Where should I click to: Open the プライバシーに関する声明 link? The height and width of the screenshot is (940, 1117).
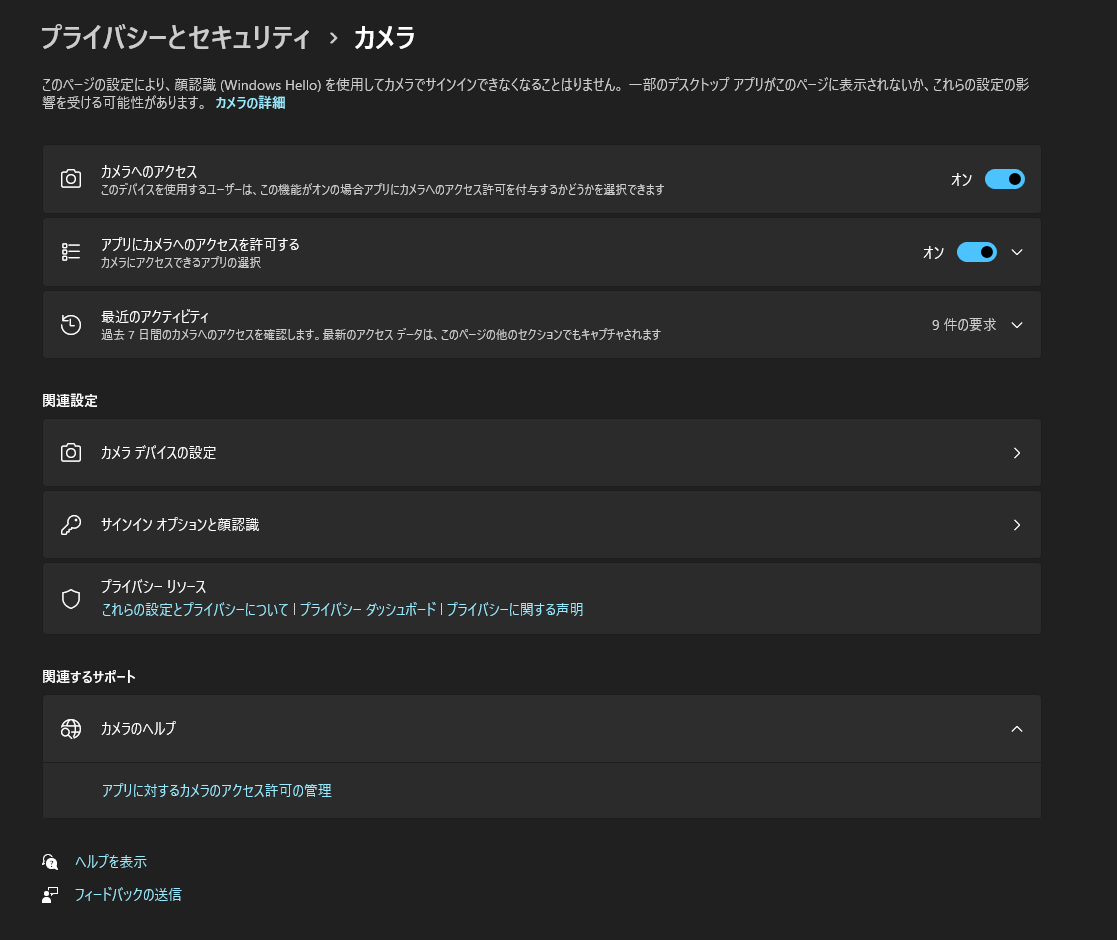(514, 610)
